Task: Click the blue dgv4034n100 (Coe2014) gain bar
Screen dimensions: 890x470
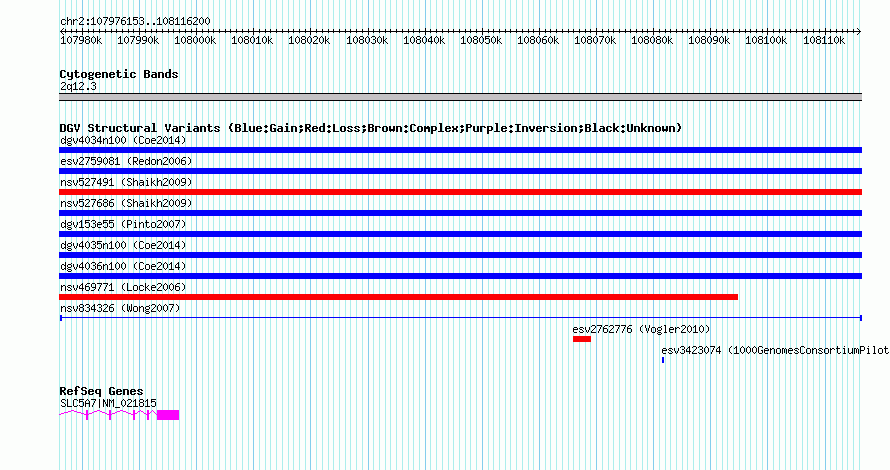Action: [460, 150]
